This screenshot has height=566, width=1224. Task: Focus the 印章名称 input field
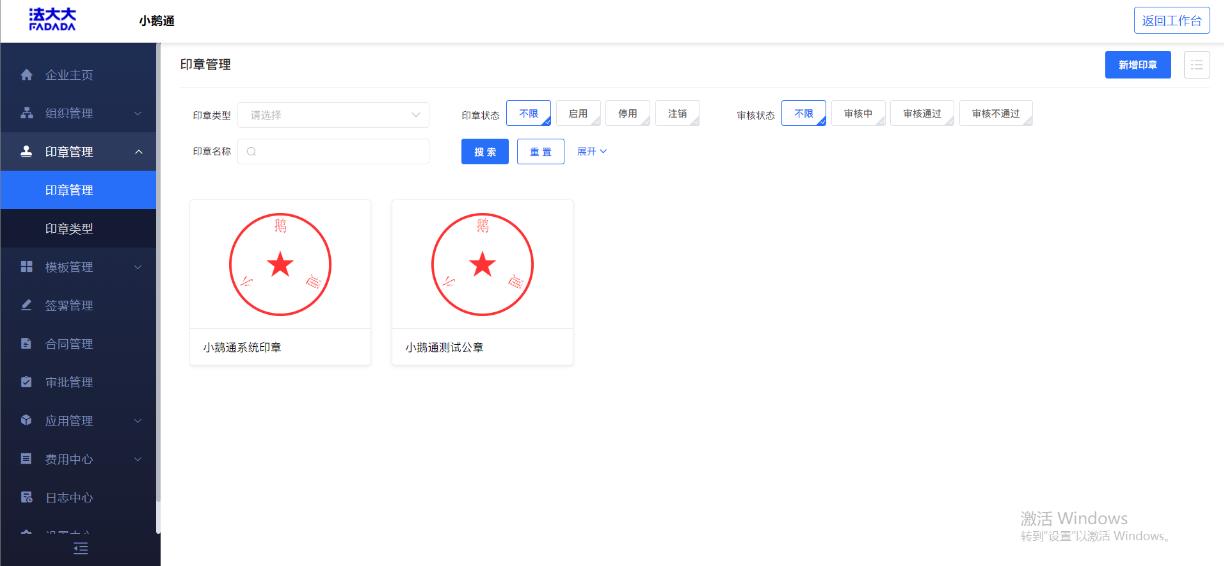pos(333,152)
